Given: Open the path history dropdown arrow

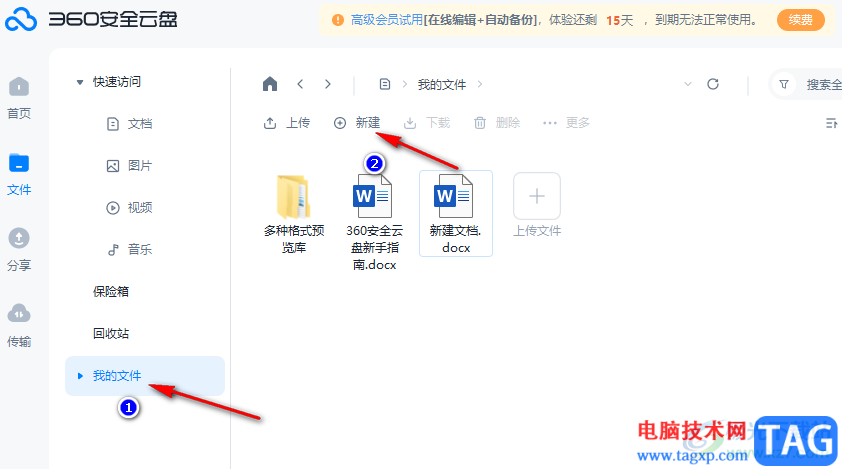Looking at the screenshot, I should [688, 84].
